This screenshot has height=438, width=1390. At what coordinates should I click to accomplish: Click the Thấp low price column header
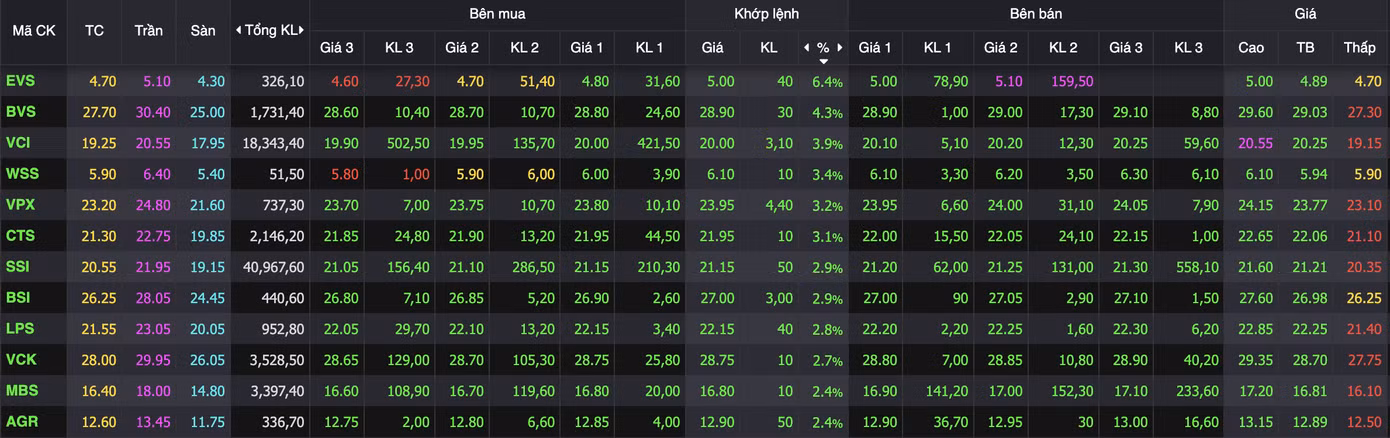pos(1360,47)
